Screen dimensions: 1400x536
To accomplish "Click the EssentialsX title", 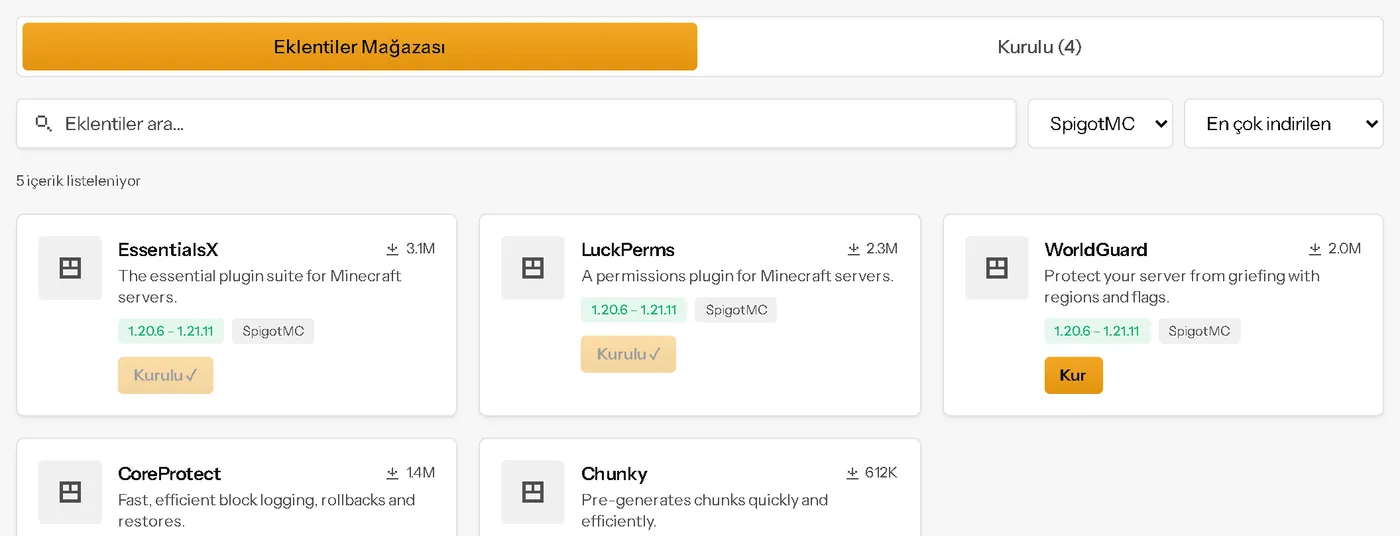I will [x=168, y=250].
